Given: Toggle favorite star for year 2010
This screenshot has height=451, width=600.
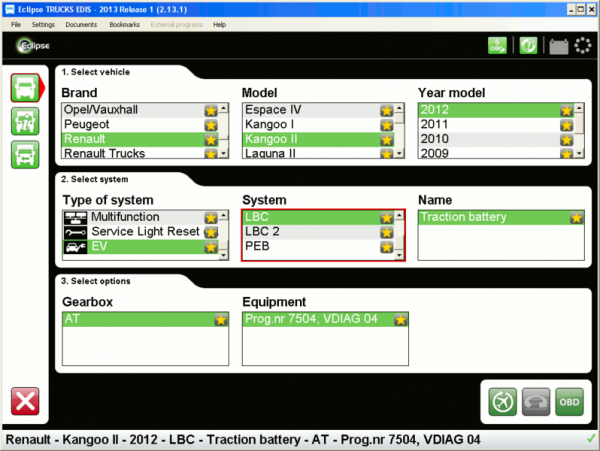Looking at the screenshot, I should coord(566,140).
